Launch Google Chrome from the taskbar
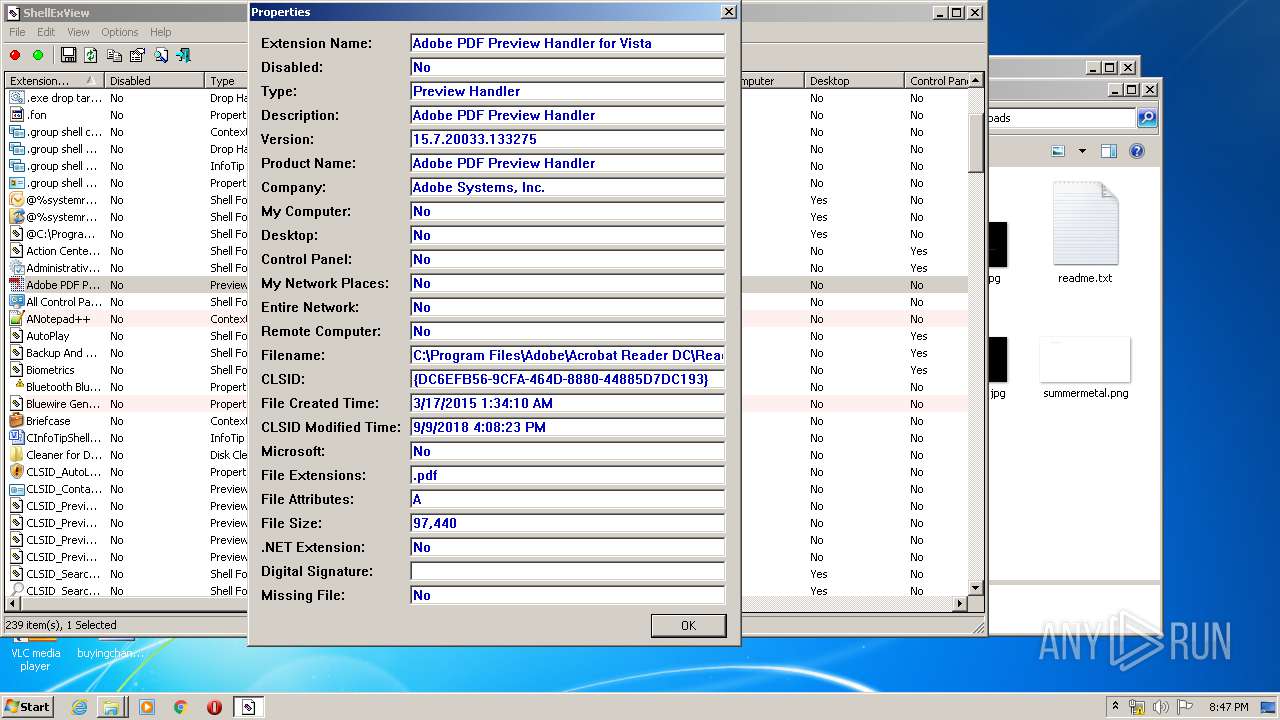1280x720 pixels. [x=180, y=707]
